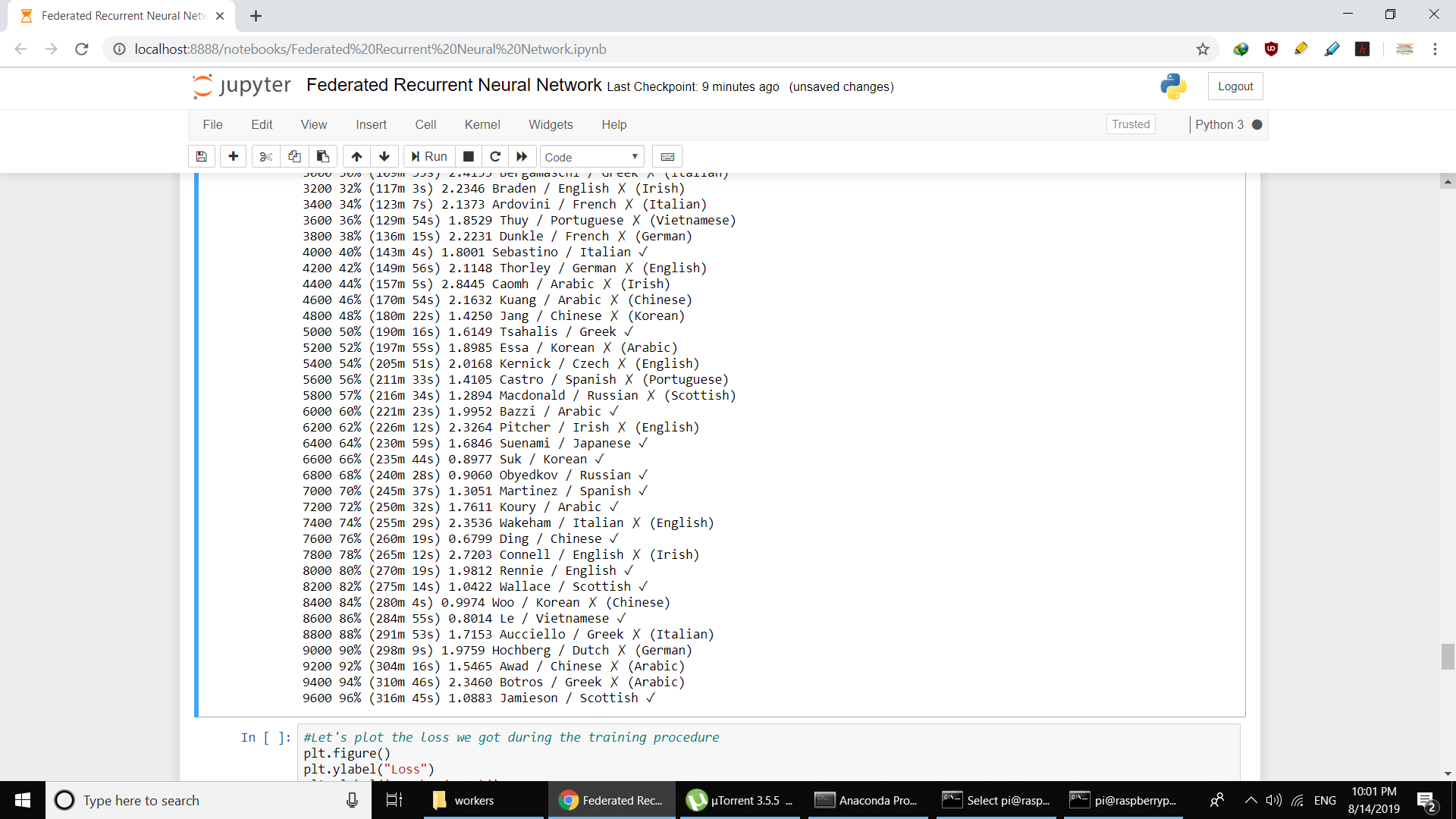The image size is (1456, 819).
Task: Open the command palette keyboard icon
Action: point(667,157)
